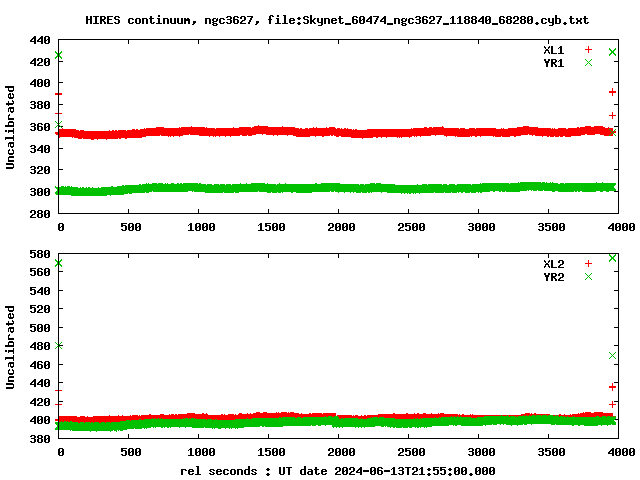Click the 500 x-axis label under the bottom plot
The image size is (640, 480).
pyautogui.click(x=131, y=452)
